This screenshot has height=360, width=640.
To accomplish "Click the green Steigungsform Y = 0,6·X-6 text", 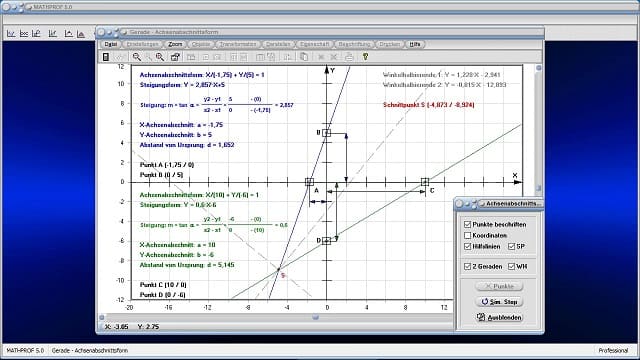I will tap(178, 205).
